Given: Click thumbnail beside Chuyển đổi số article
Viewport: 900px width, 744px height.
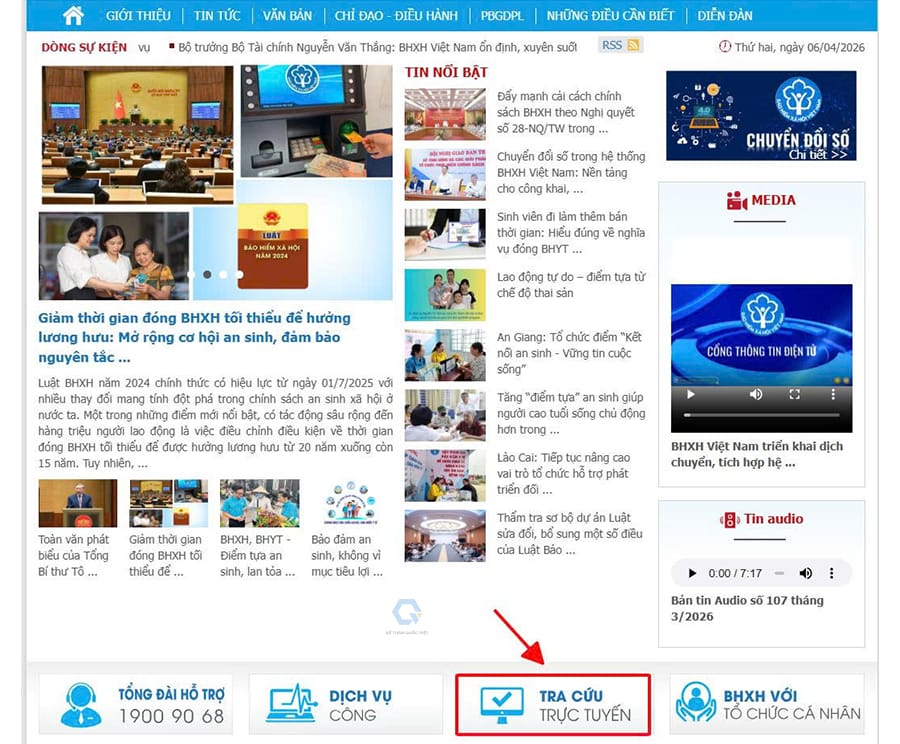Looking at the screenshot, I should click(445, 175).
